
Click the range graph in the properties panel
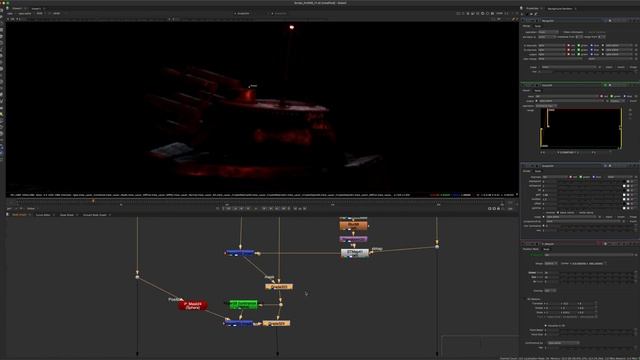tap(581, 128)
